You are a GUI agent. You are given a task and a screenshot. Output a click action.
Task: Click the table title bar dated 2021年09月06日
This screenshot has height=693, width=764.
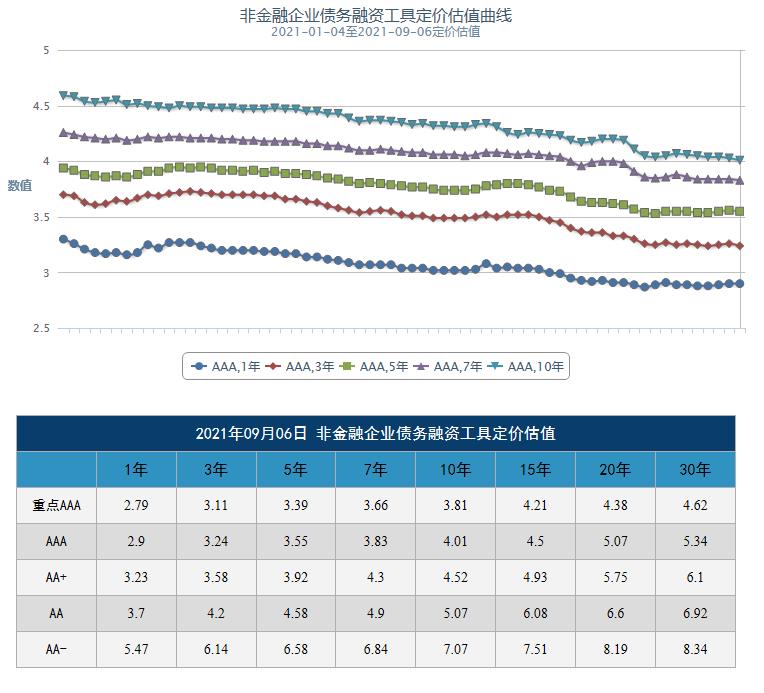click(376, 433)
